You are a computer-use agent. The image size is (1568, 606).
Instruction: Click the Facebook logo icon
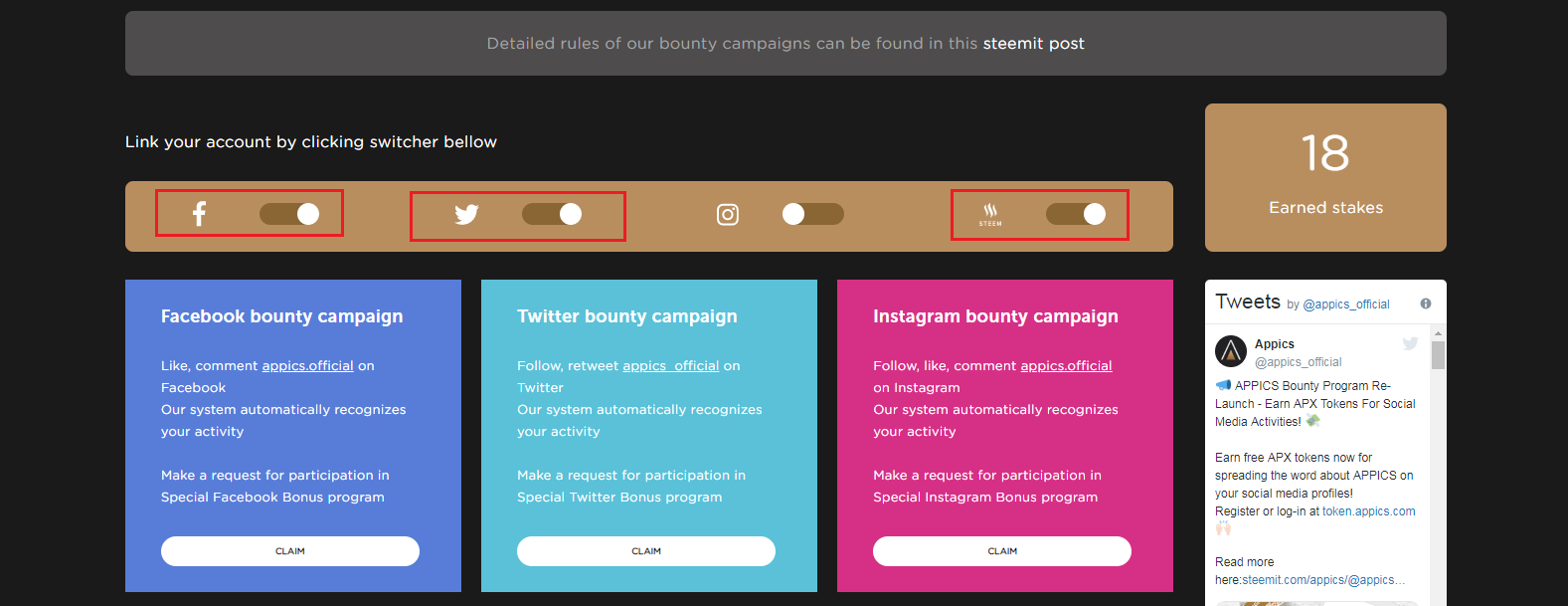[x=199, y=214]
